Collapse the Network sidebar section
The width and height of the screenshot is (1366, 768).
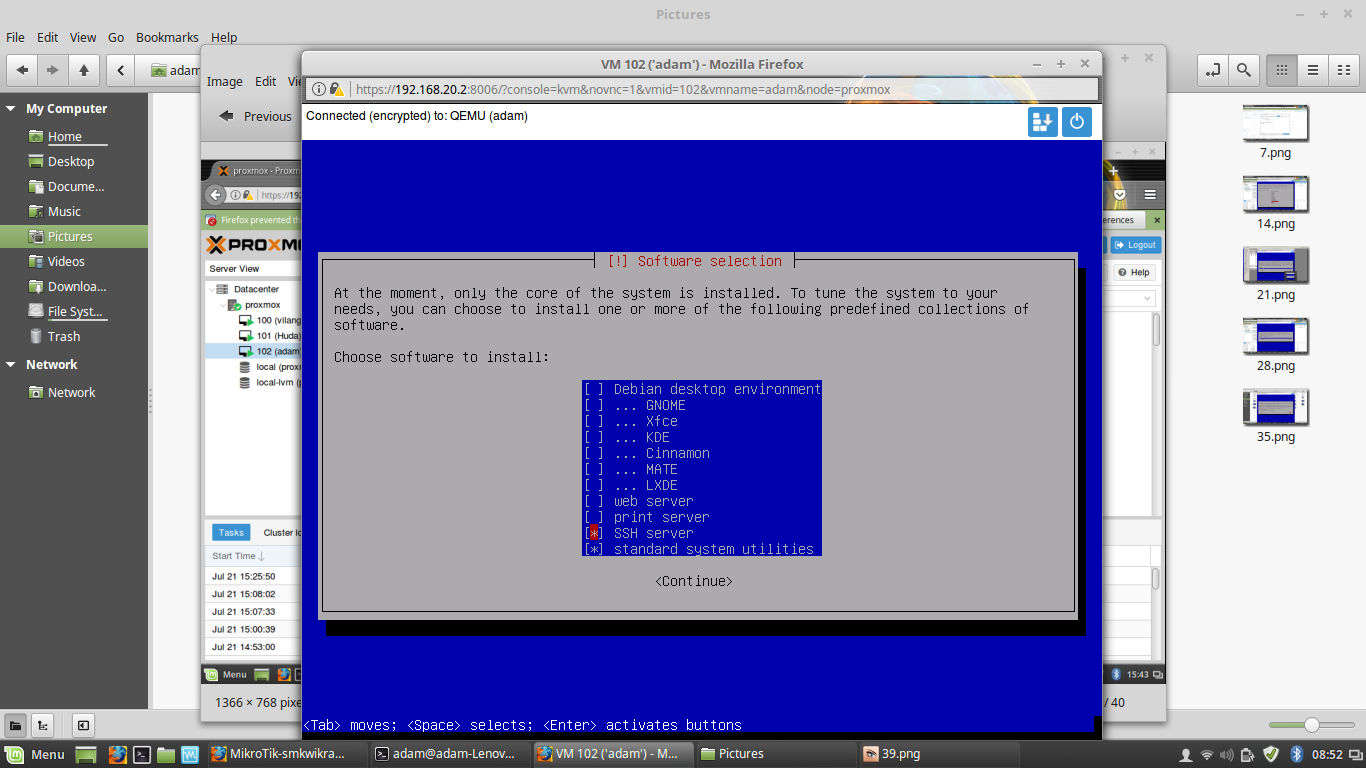click(x=11, y=365)
